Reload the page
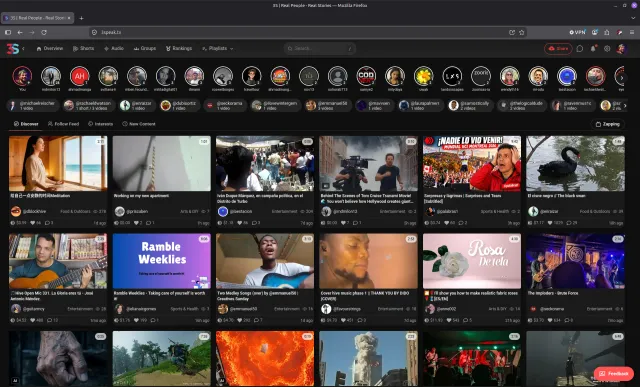This screenshot has height=387, width=640. pyautogui.click(x=44, y=32)
